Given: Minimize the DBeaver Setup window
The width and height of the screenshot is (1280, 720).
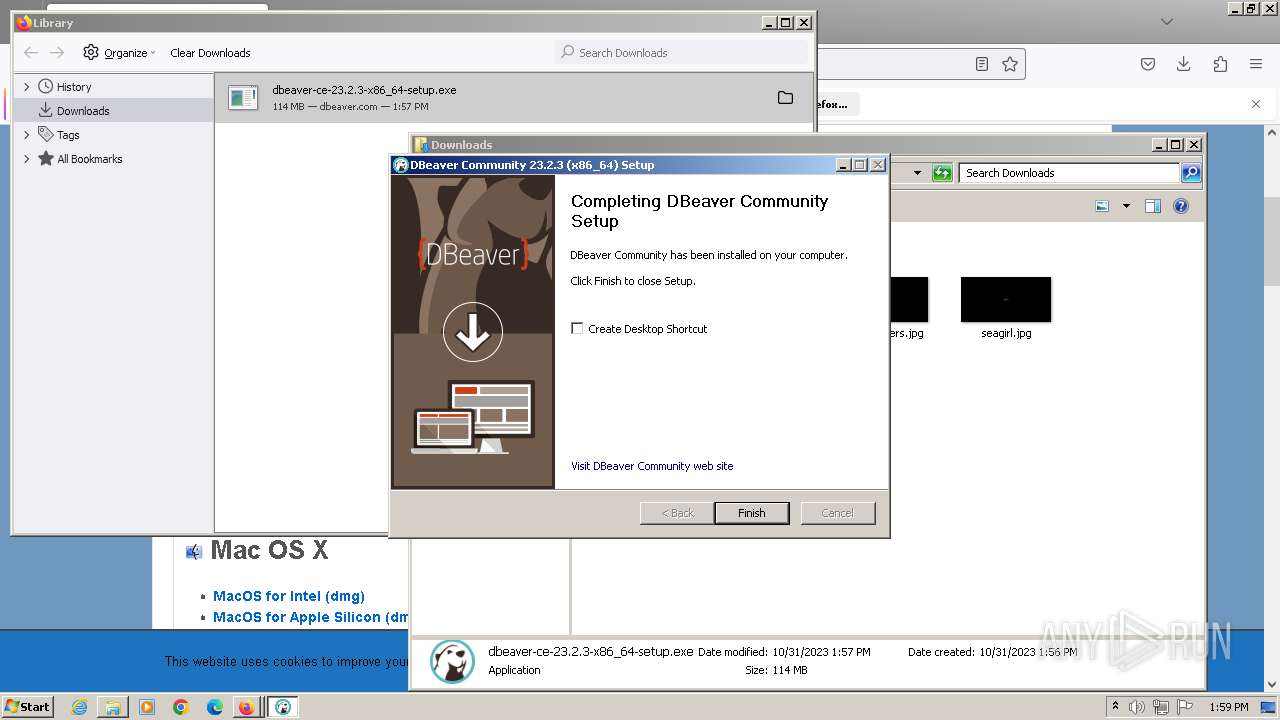Looking at the screenshot, I should pos(843,165).
